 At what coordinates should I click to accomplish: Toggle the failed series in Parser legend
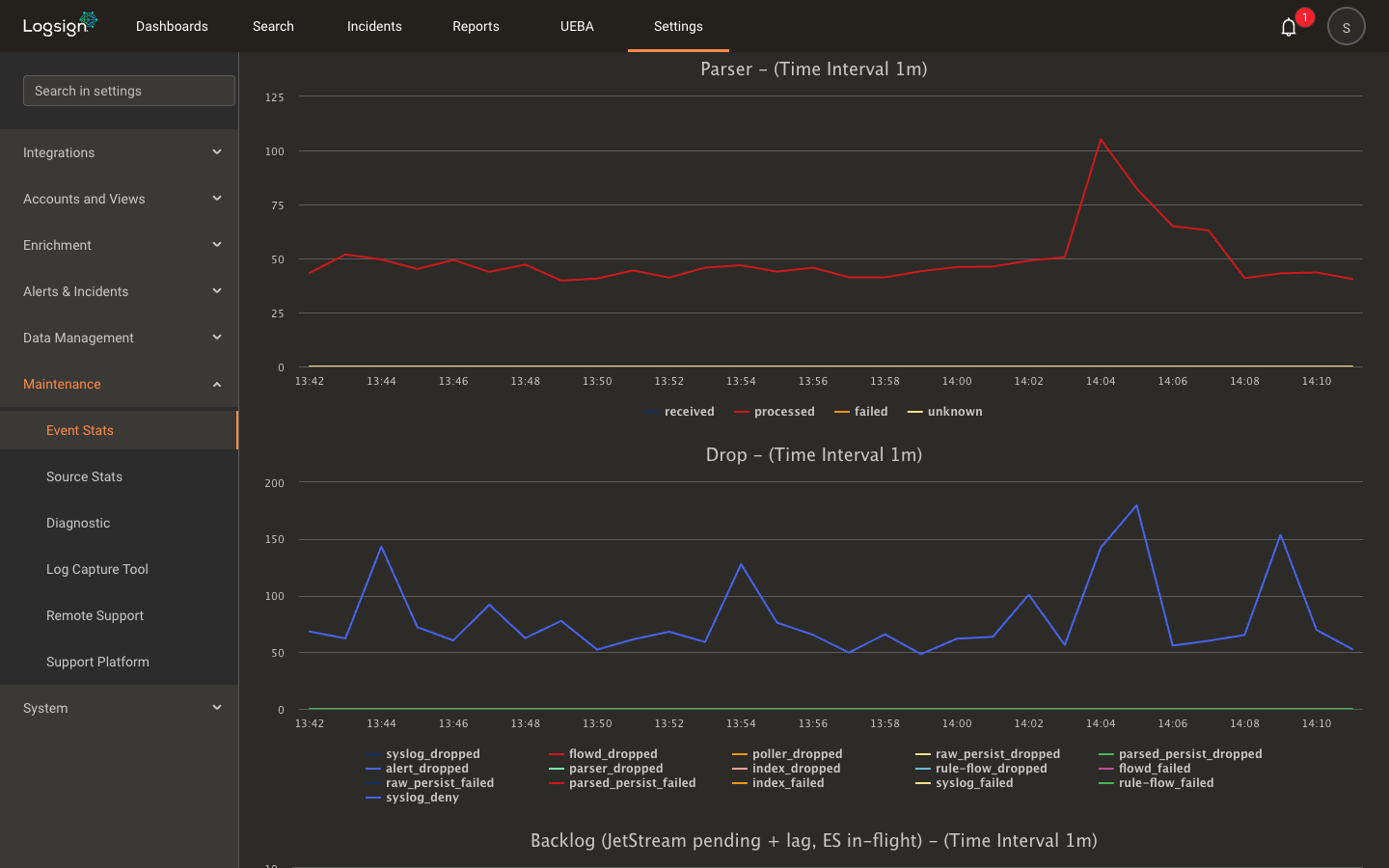861,412
